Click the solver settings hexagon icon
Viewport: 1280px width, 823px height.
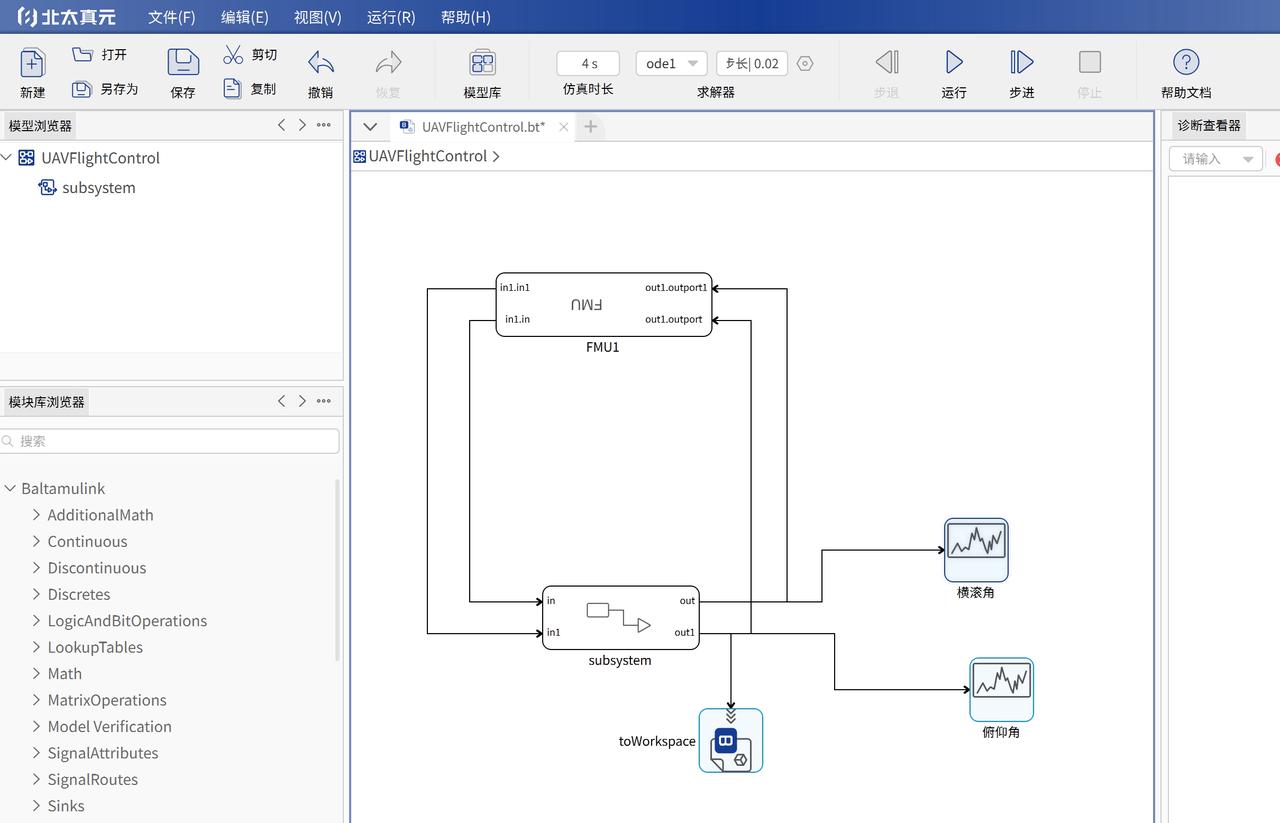[x=805, y=63]
